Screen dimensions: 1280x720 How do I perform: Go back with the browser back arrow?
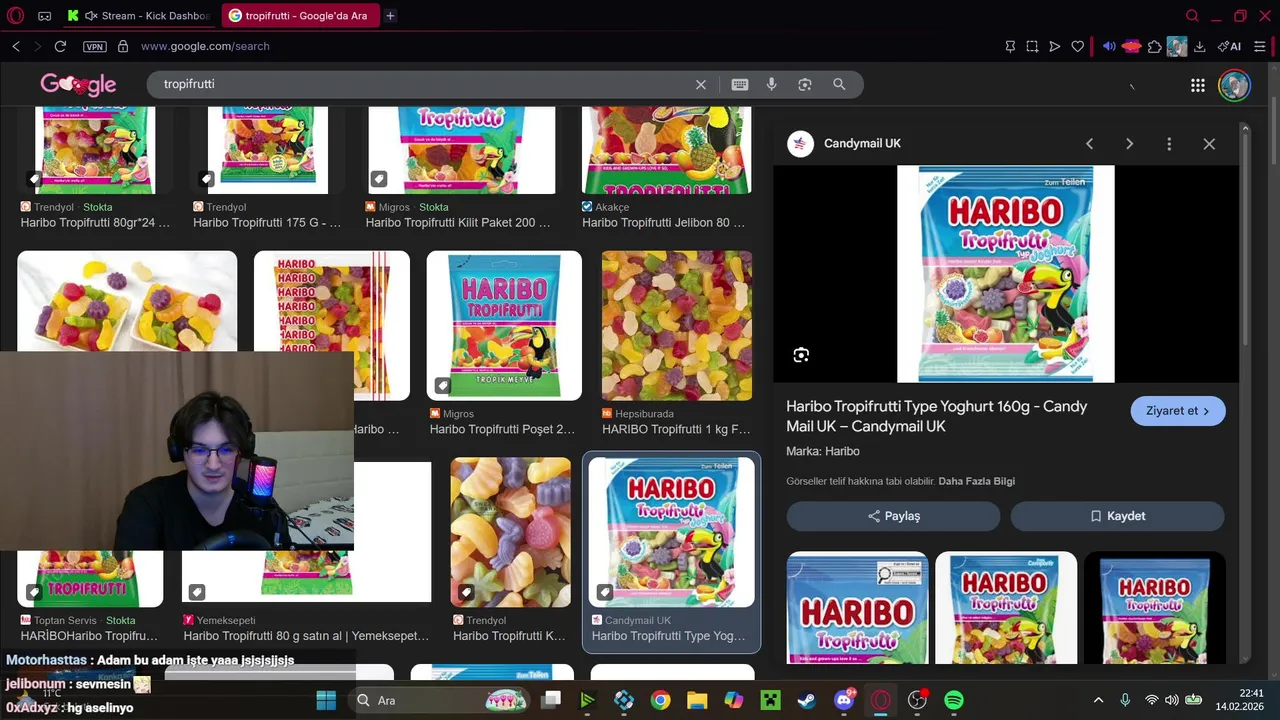point(16,46)
